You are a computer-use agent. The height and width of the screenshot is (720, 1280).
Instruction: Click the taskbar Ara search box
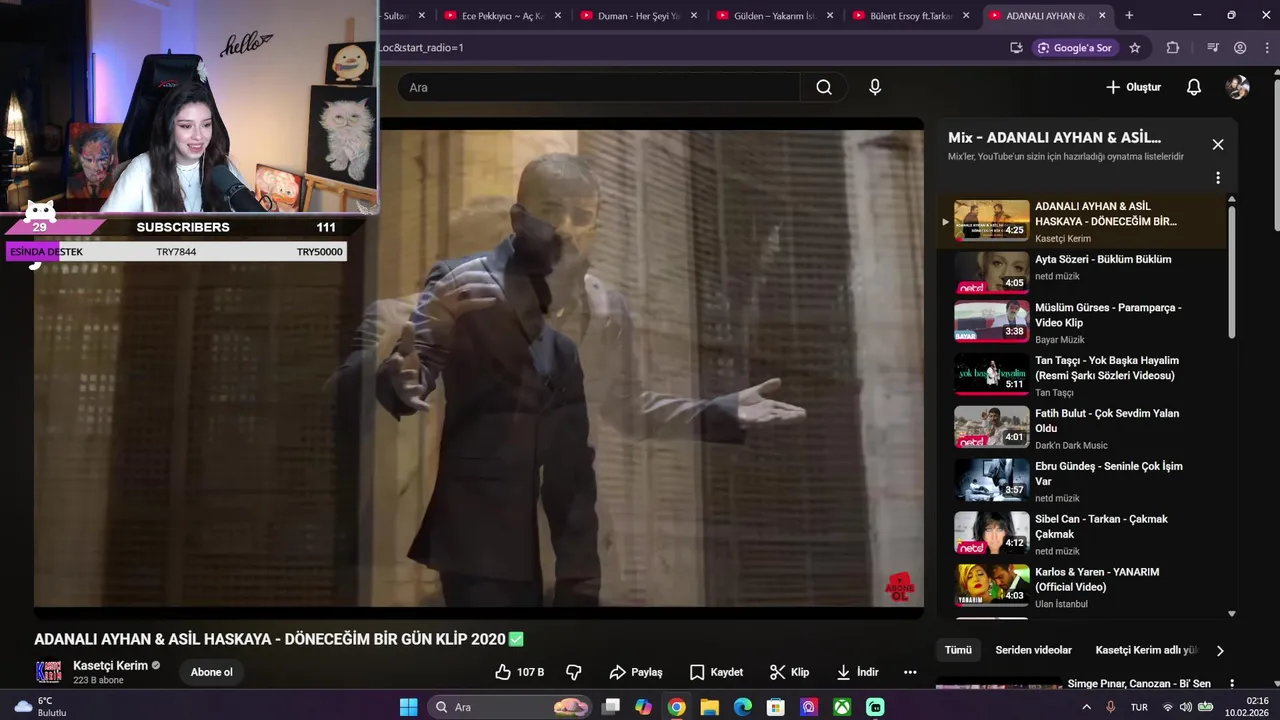[510, 707]
